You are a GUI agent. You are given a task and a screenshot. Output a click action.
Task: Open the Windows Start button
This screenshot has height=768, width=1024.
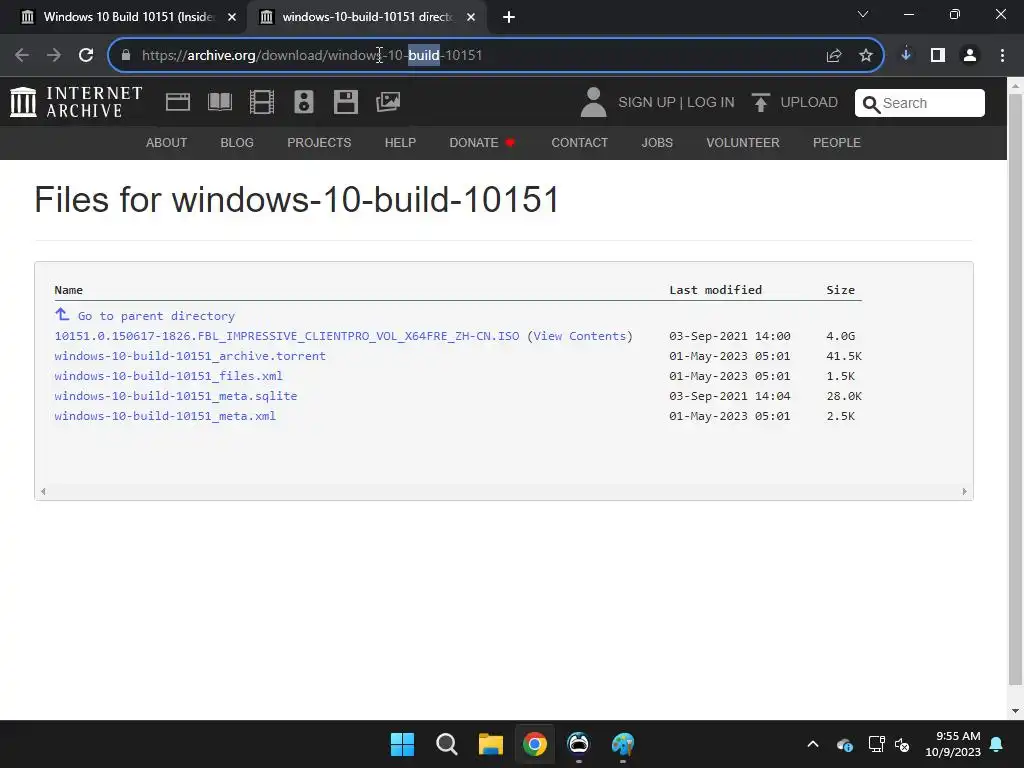(x=402, y=744)
